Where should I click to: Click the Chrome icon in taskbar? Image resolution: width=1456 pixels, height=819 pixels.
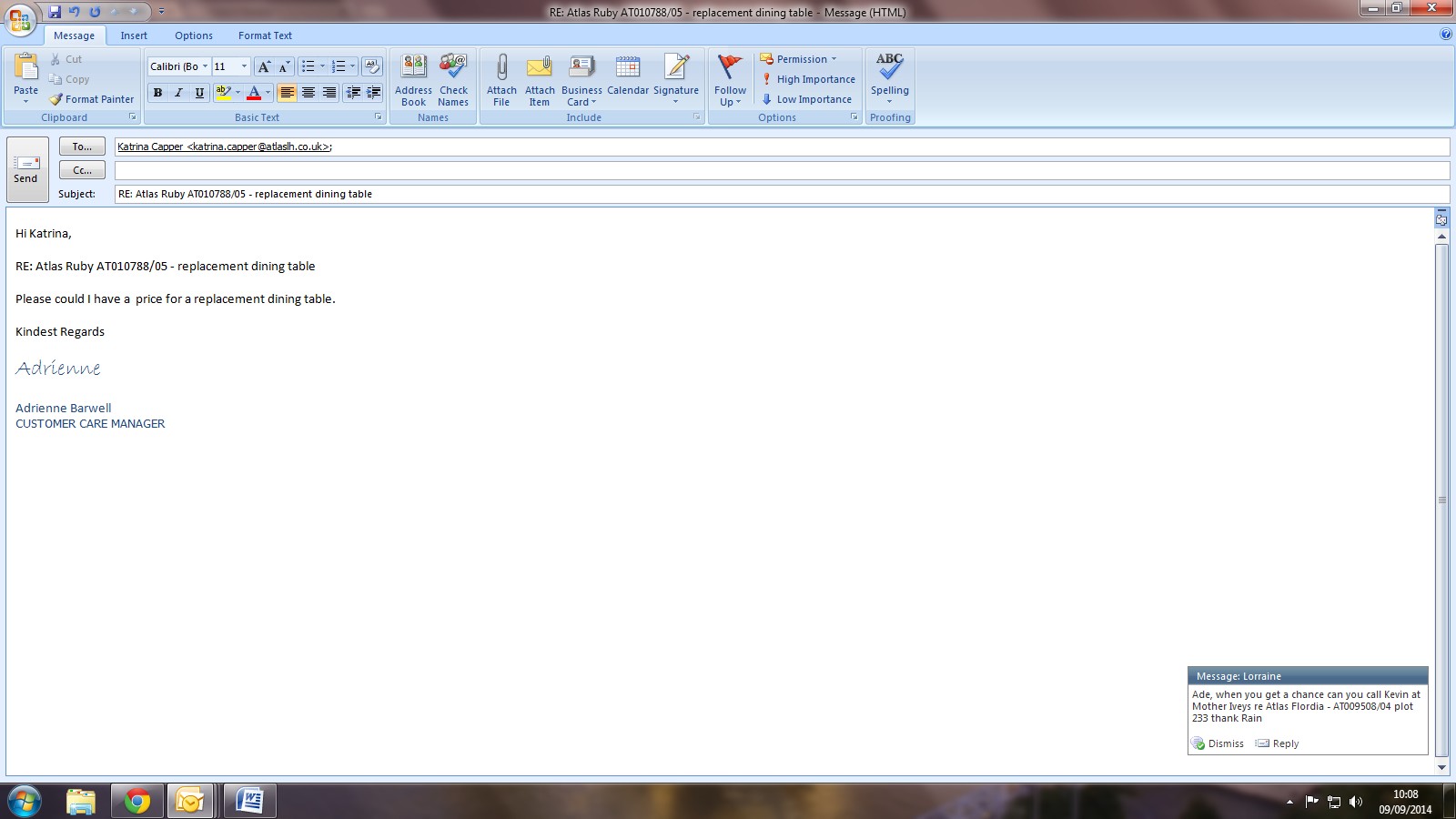[137, 801]
